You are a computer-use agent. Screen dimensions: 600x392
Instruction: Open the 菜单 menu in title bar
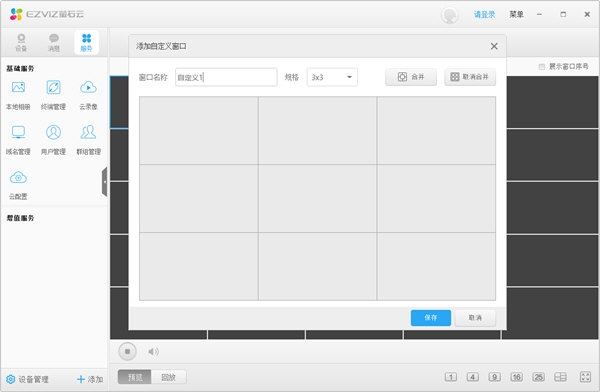point(516,15)
